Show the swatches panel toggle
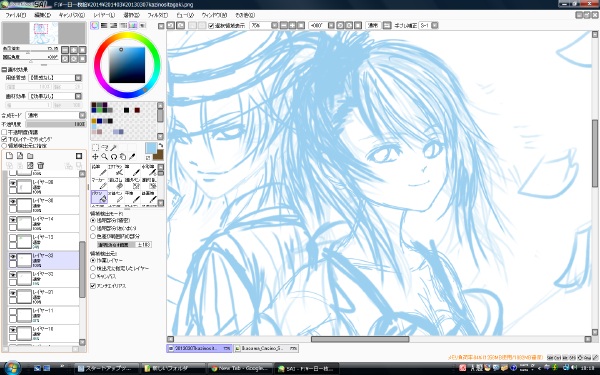This screenshot has width=600, height=375. tap(133, 25)
